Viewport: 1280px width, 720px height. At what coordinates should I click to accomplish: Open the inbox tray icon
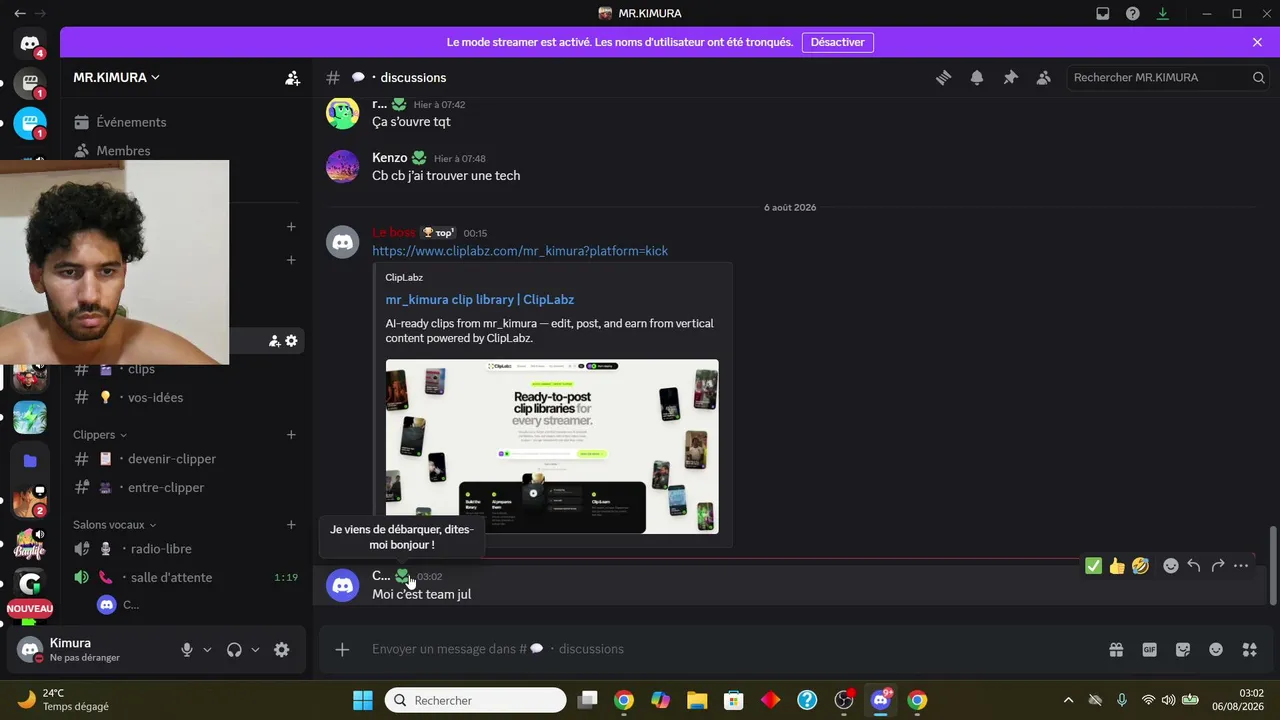click(1103, 14)
